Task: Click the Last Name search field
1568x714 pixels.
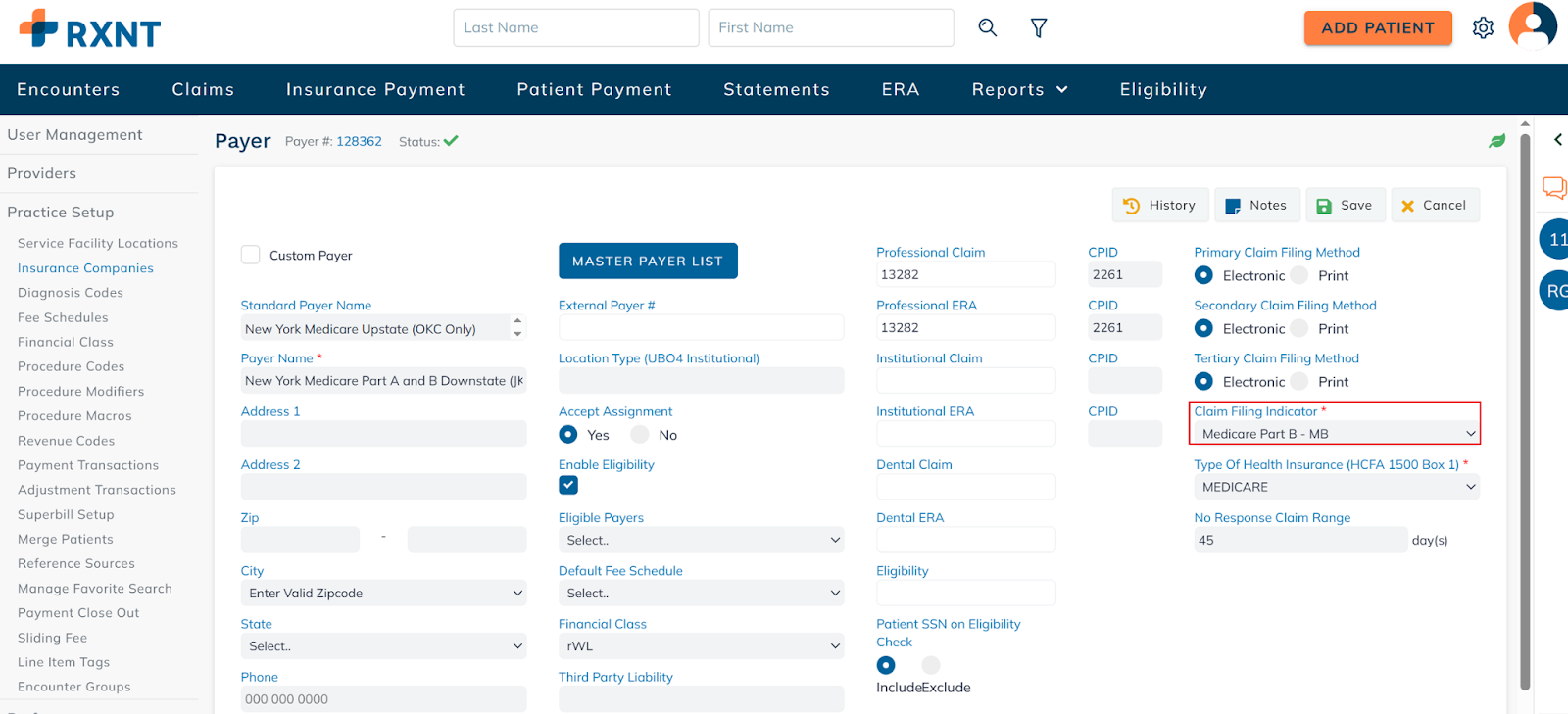Action: pos(575,28)
